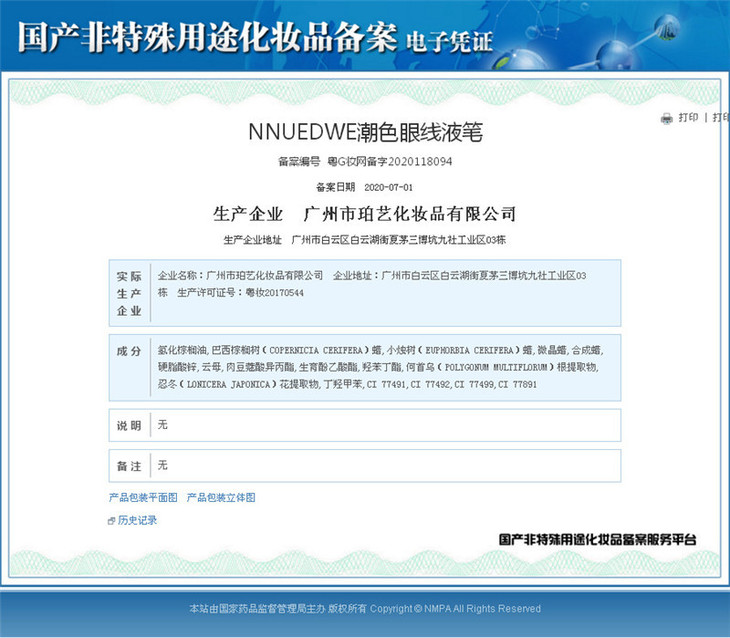730x638 pixels.
Task: Click the history record popup icon
Action: pos(111,521)
